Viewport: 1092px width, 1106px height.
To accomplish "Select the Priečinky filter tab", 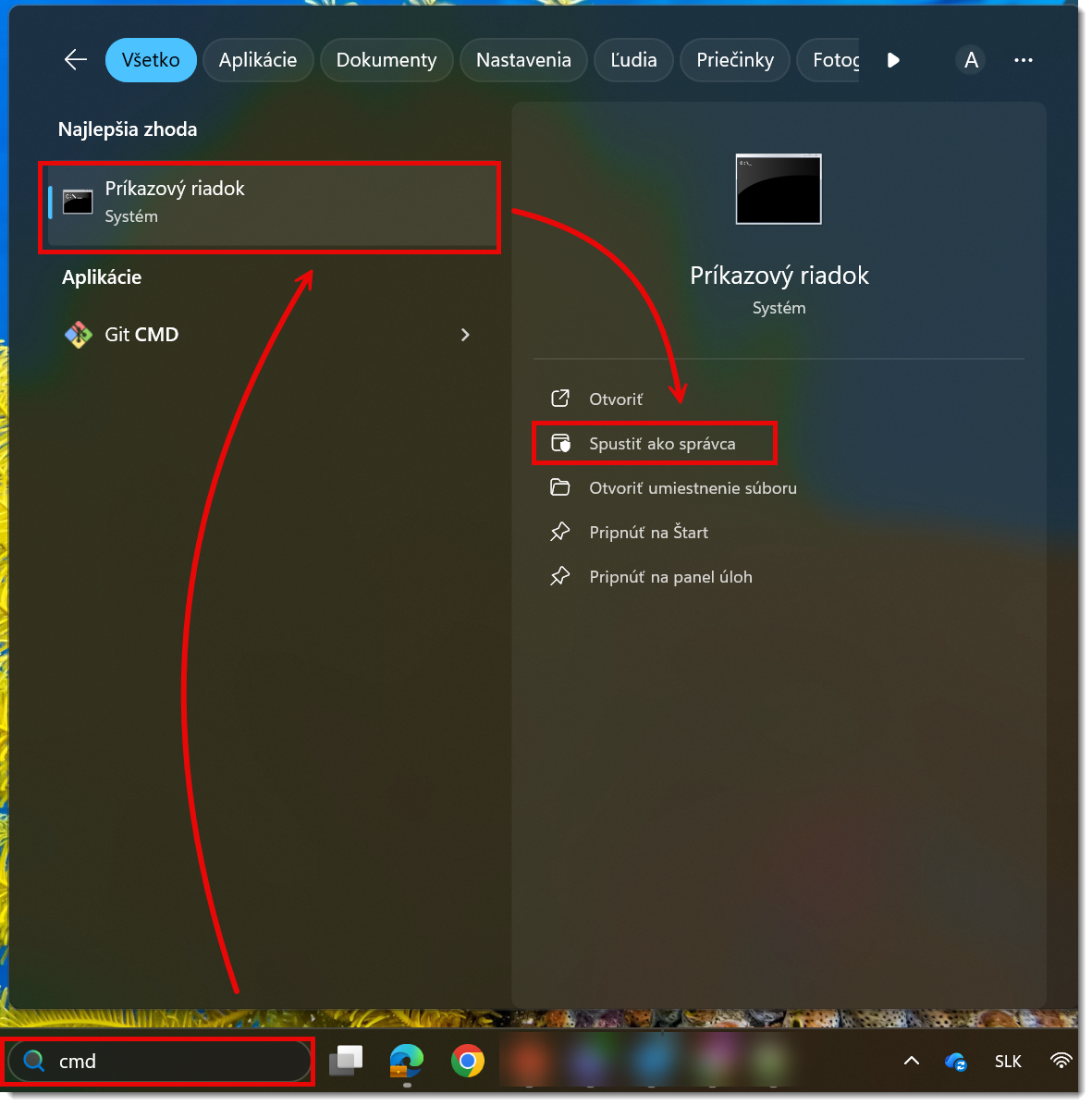I will [x=734, y=60].
